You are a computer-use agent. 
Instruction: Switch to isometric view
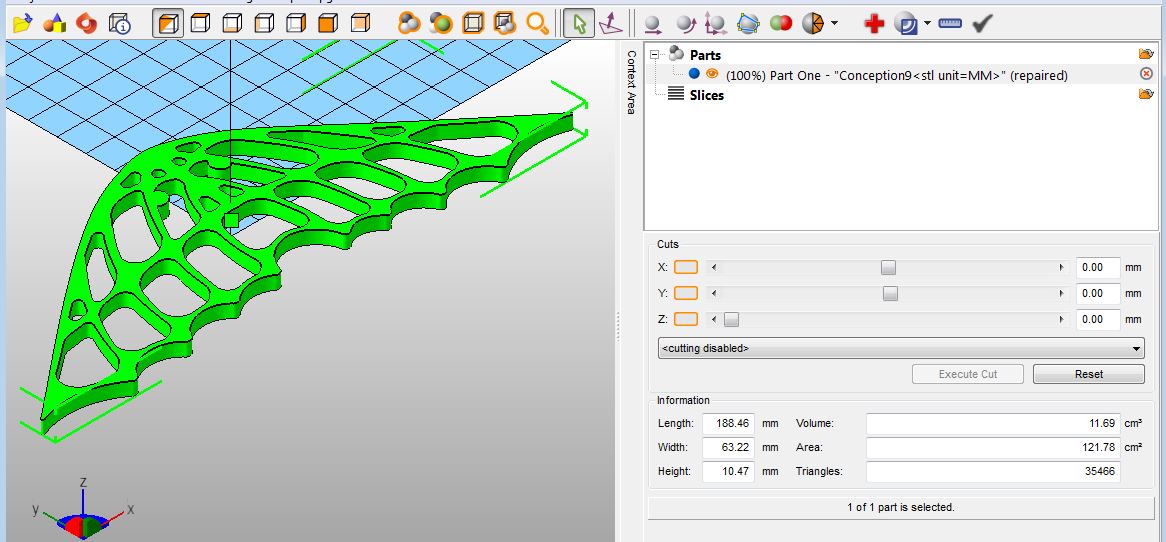(x=169, y=24)
